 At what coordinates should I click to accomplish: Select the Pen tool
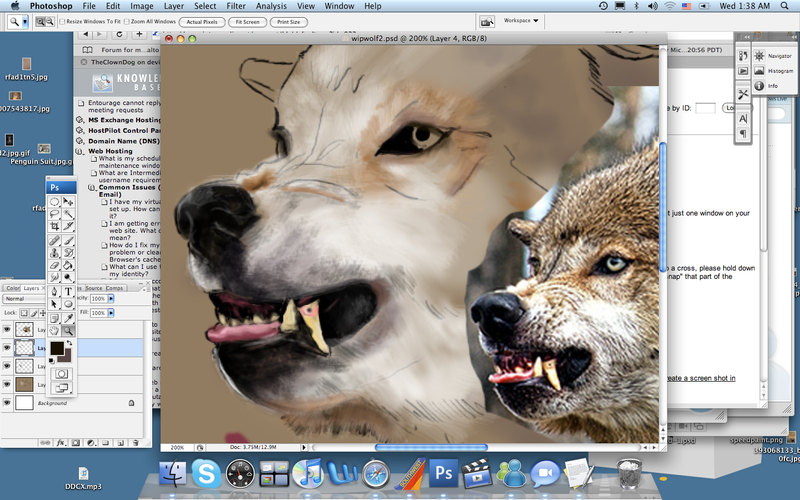pos(55,291)
